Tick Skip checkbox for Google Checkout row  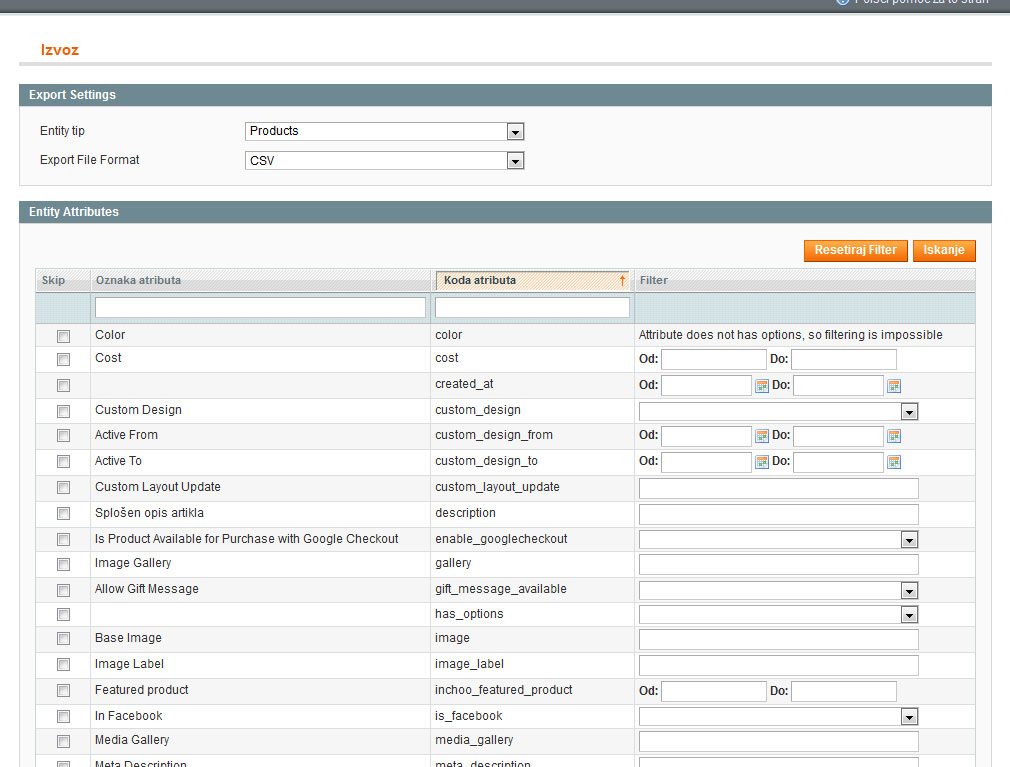[63, 539]
